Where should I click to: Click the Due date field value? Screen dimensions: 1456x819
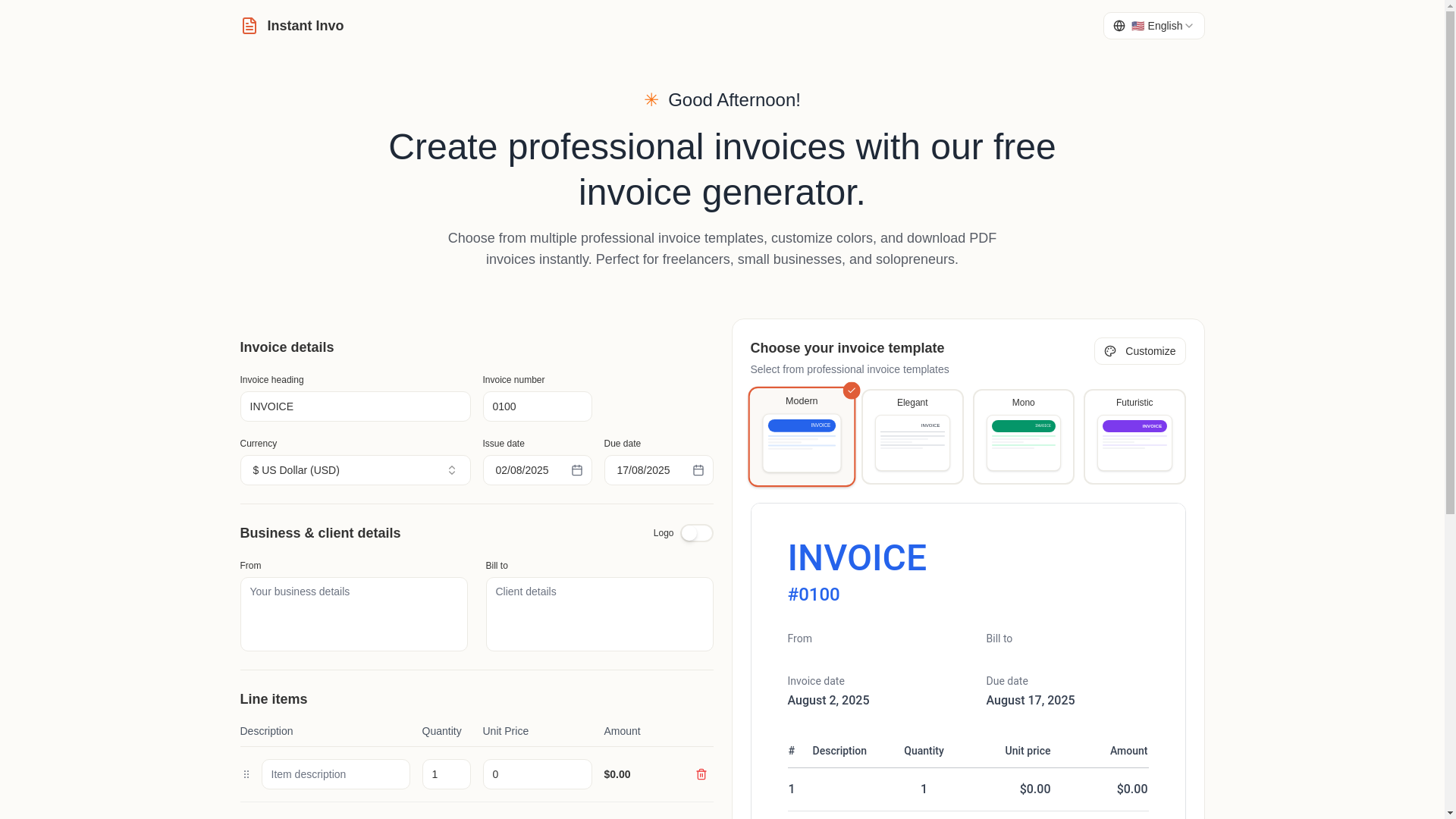tap(643, 470)
